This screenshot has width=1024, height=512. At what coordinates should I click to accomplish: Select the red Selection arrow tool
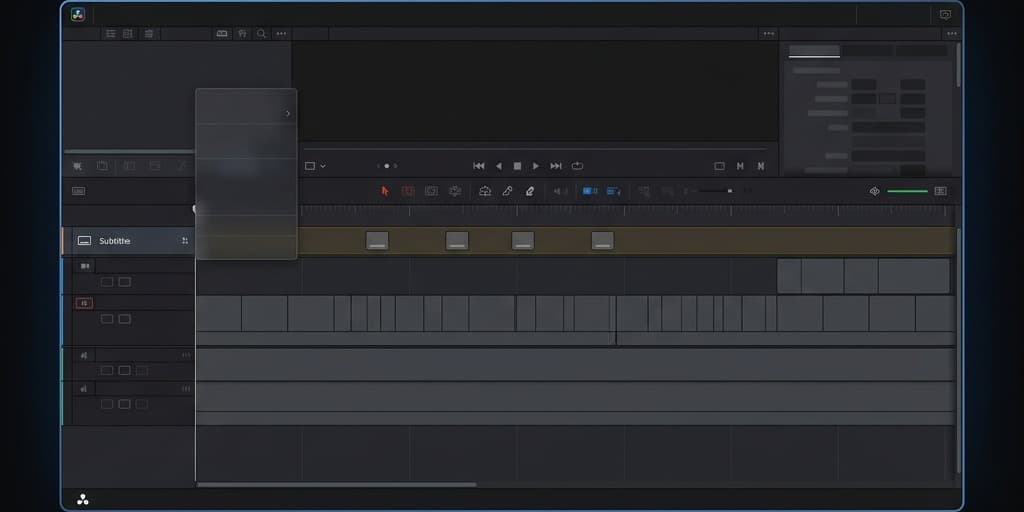[385, 191]
